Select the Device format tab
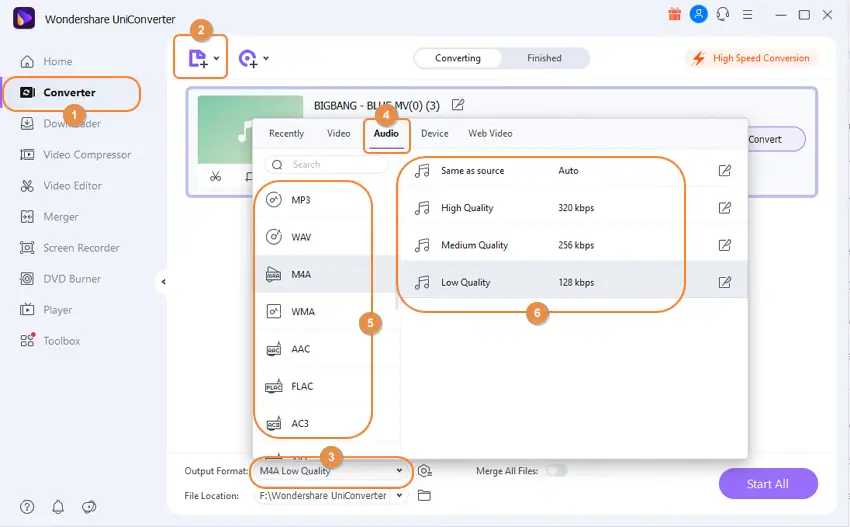The width and height of the screenshot is (850, 527). pos(435,133)
